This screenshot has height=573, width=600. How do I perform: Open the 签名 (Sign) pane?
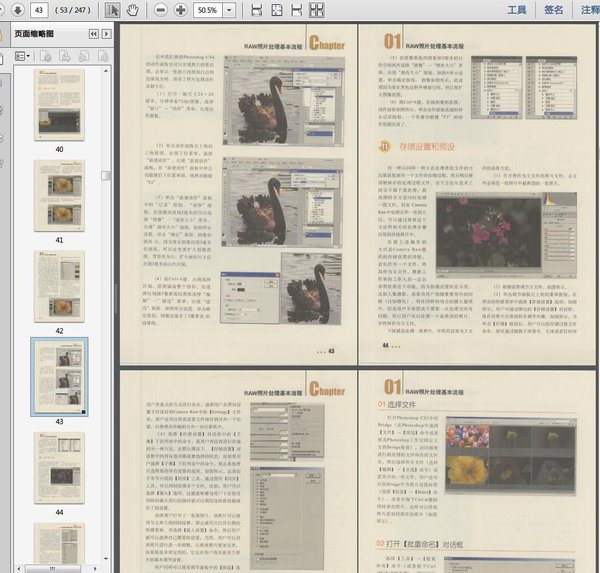553,10
